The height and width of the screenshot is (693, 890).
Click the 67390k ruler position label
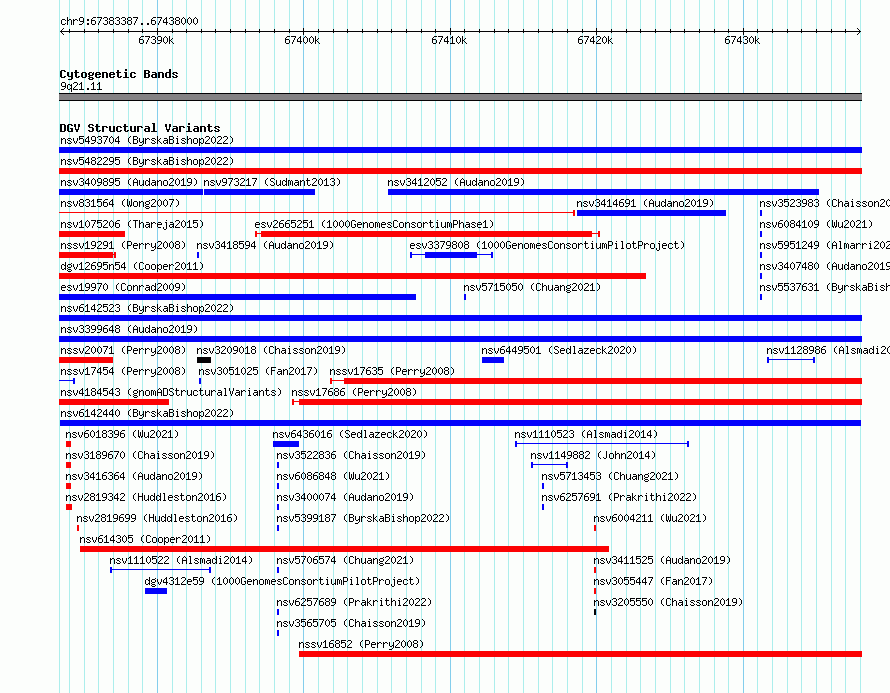[156, 40]
